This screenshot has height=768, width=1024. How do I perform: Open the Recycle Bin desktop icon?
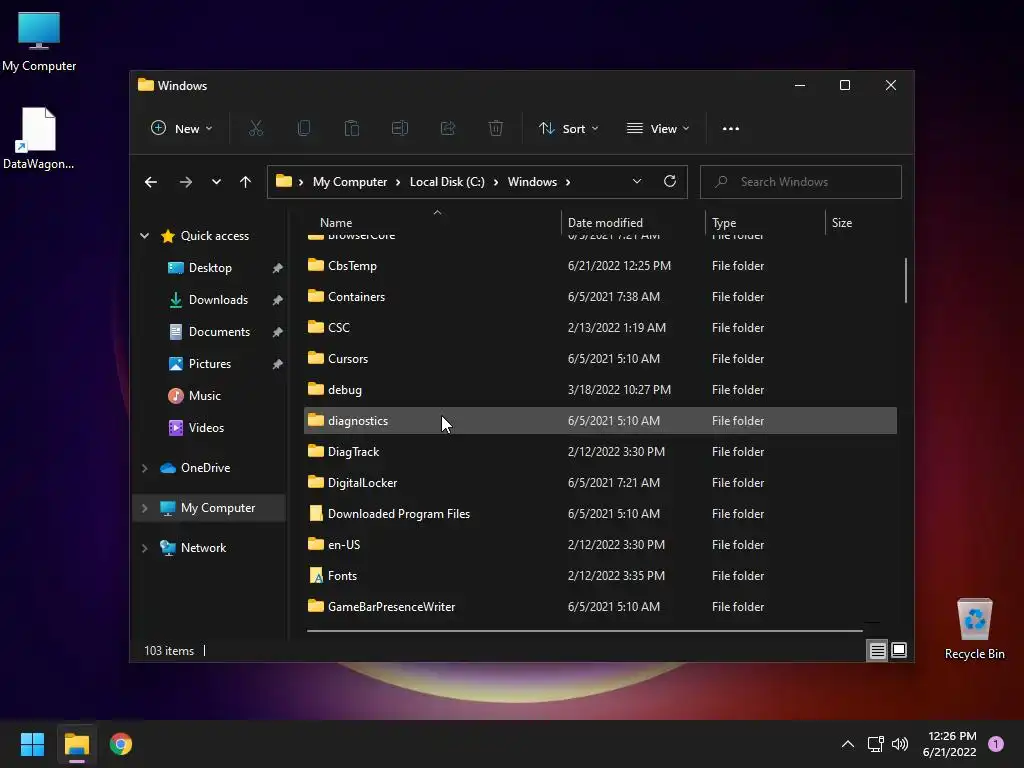pyautogui.click(x=974, y=630)
